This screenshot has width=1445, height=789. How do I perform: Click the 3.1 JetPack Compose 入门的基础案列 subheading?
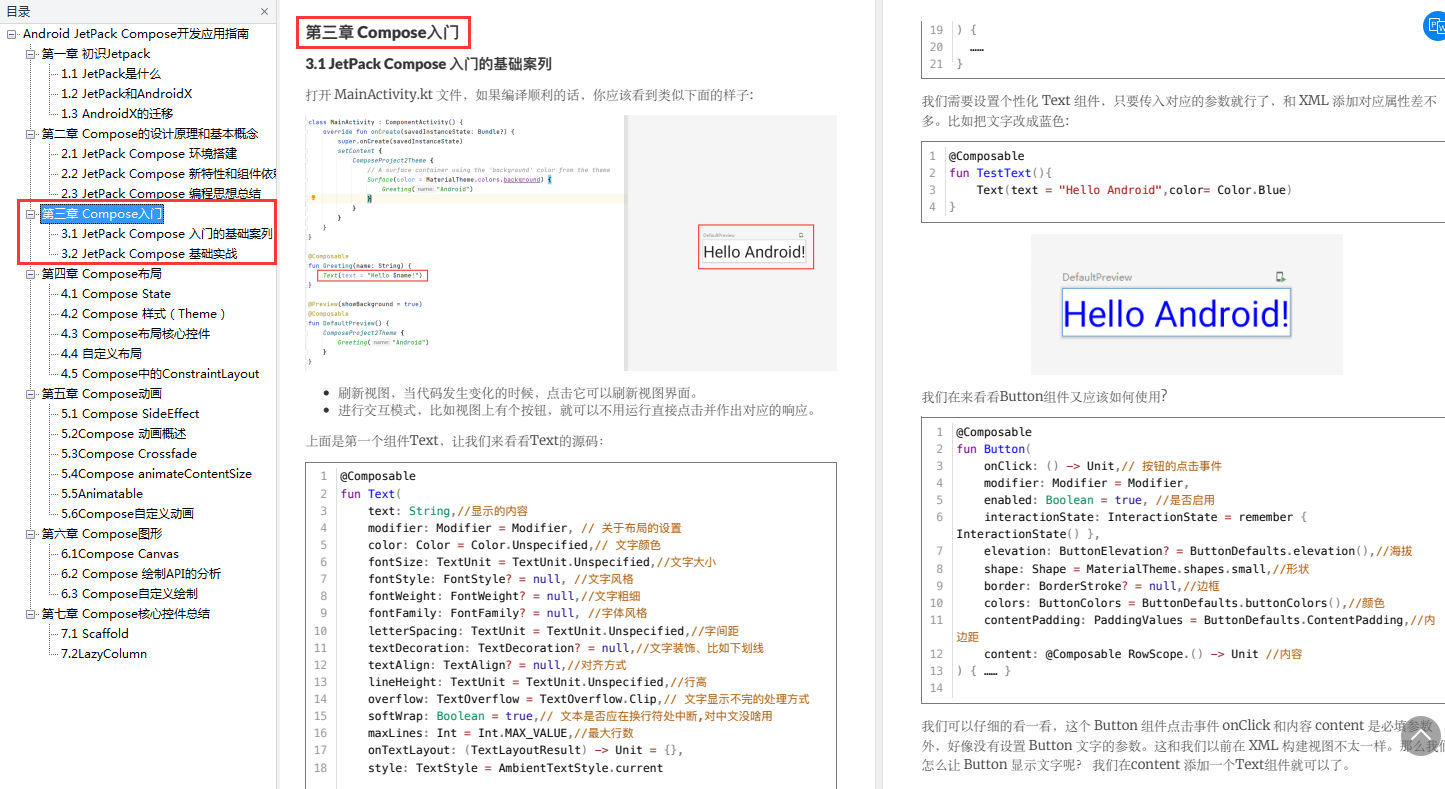click(x=428, y=64)
